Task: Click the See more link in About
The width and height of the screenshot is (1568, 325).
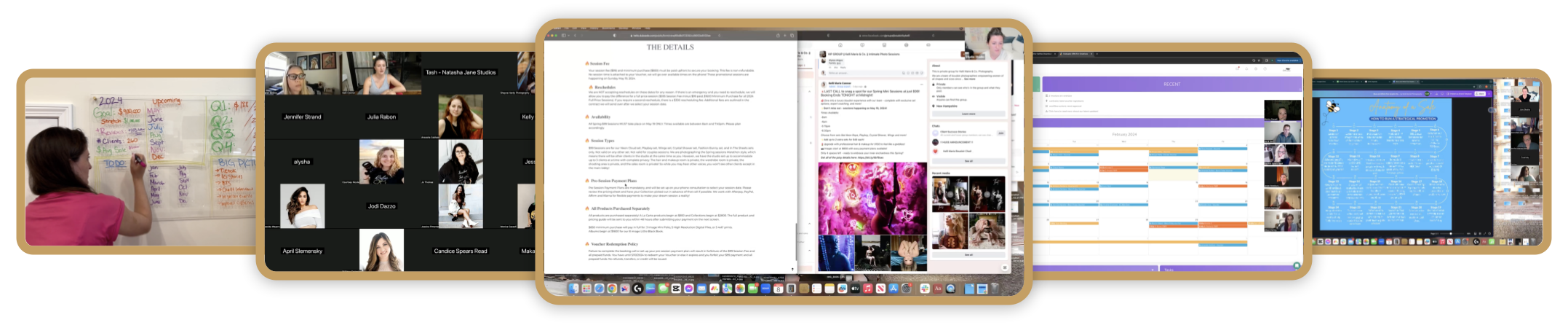Action: 970,79
